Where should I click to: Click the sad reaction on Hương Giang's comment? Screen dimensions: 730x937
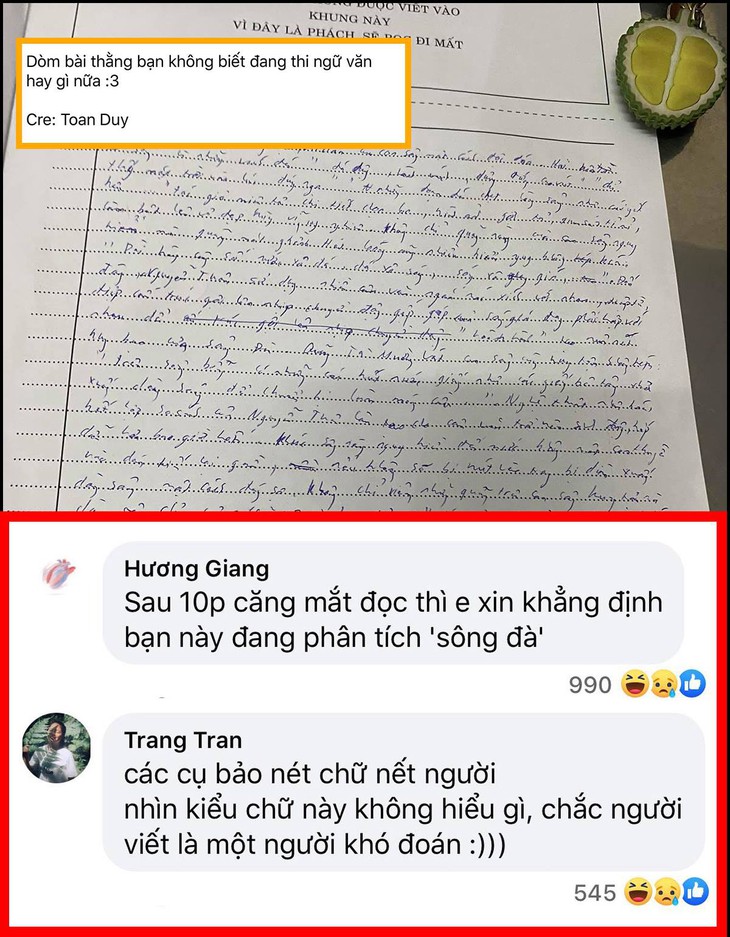[x=664, y=684]
